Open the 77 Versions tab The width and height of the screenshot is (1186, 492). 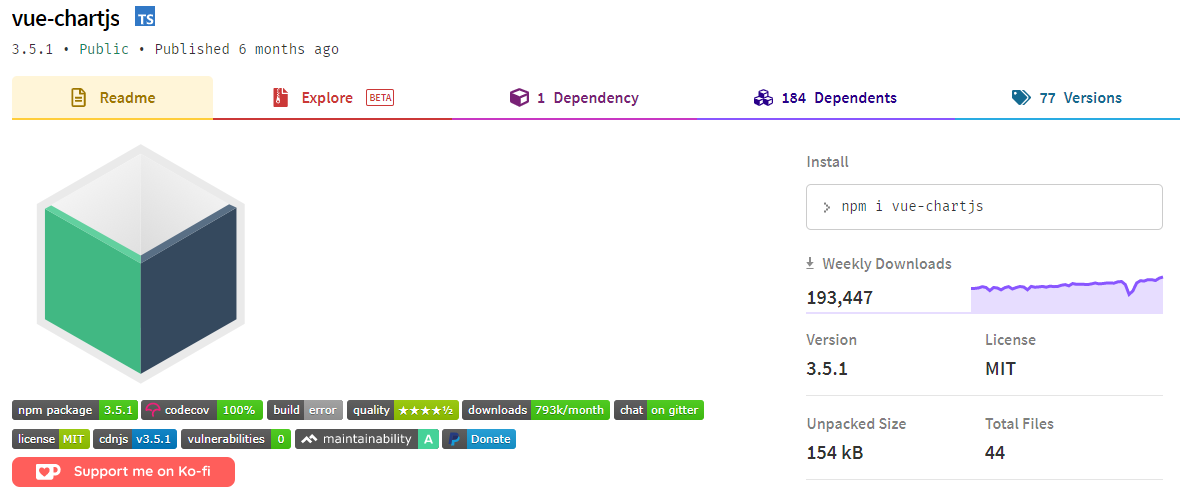point(1066,98)
